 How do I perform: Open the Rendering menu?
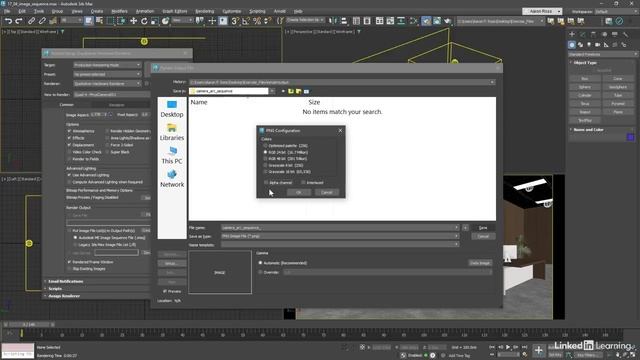click(x=204, y=11)
